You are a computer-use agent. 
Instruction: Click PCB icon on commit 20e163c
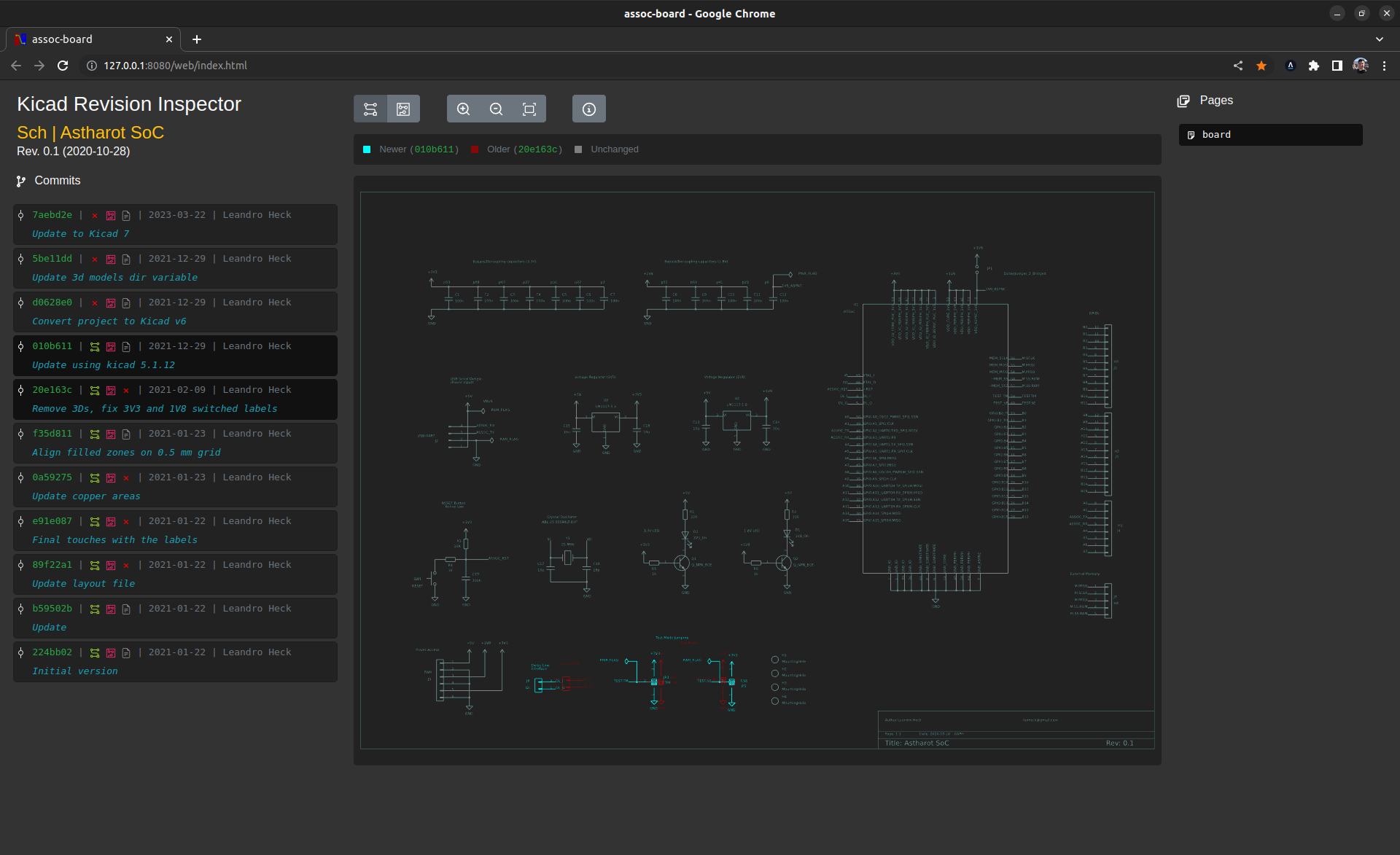(111, 391)
